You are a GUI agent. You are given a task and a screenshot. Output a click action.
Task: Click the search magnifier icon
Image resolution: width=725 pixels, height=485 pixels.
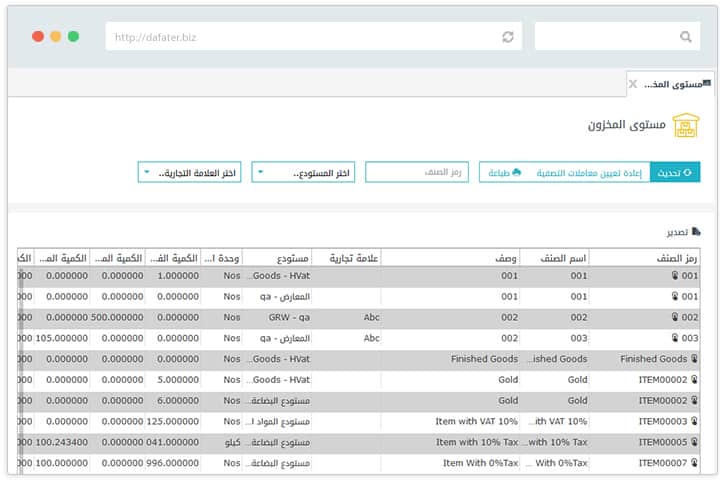click(685, 37)
